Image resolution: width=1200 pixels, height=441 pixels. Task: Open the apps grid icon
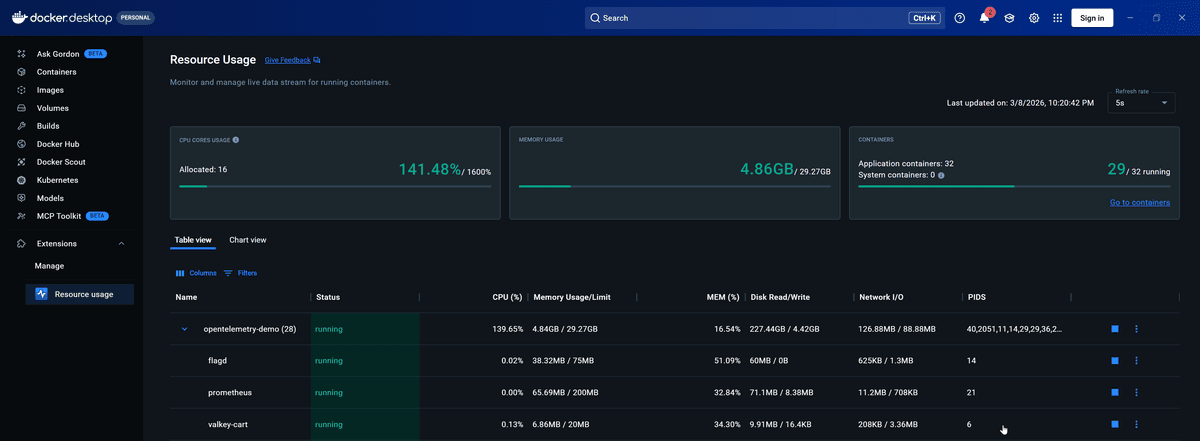click(x=1058, y=18)
